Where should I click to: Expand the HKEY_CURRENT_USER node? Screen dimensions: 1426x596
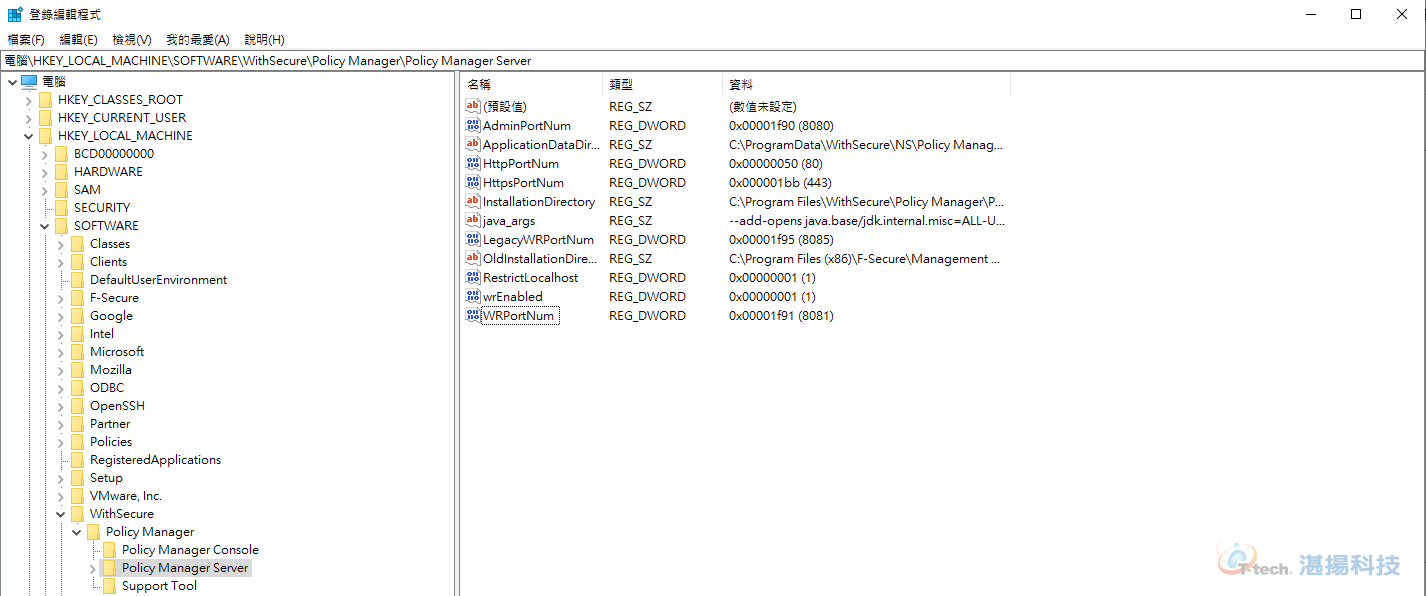pos(27,118)
